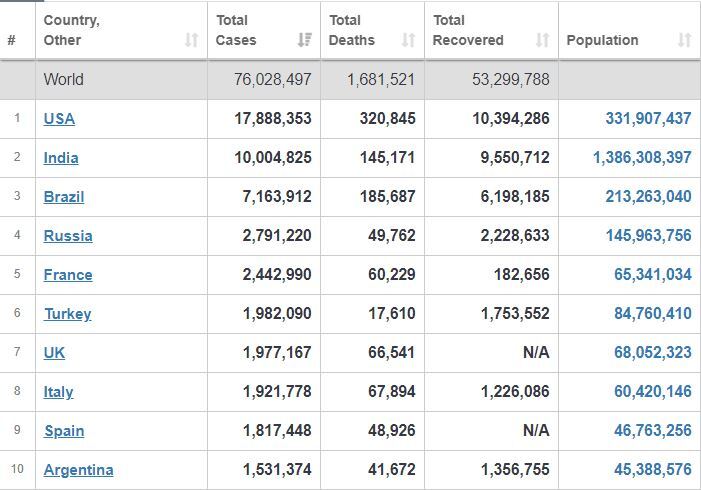The image size is (701, 490).
Task: Click the # column header
Action: [x=12, y=40]
